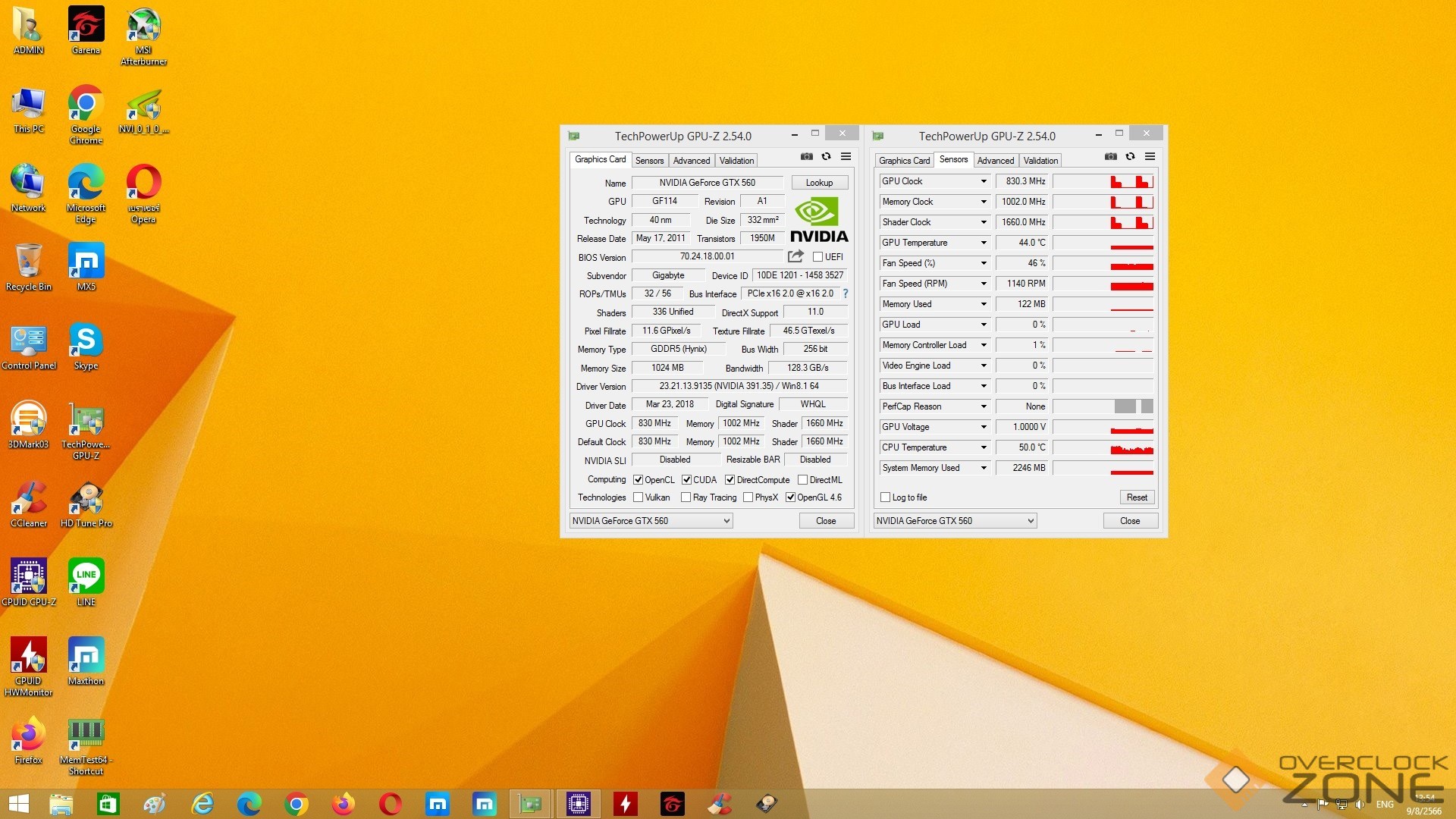The image size is (1456, 819).
Task: Toggle the UEFI checkbox
Action: click(817, 257)
